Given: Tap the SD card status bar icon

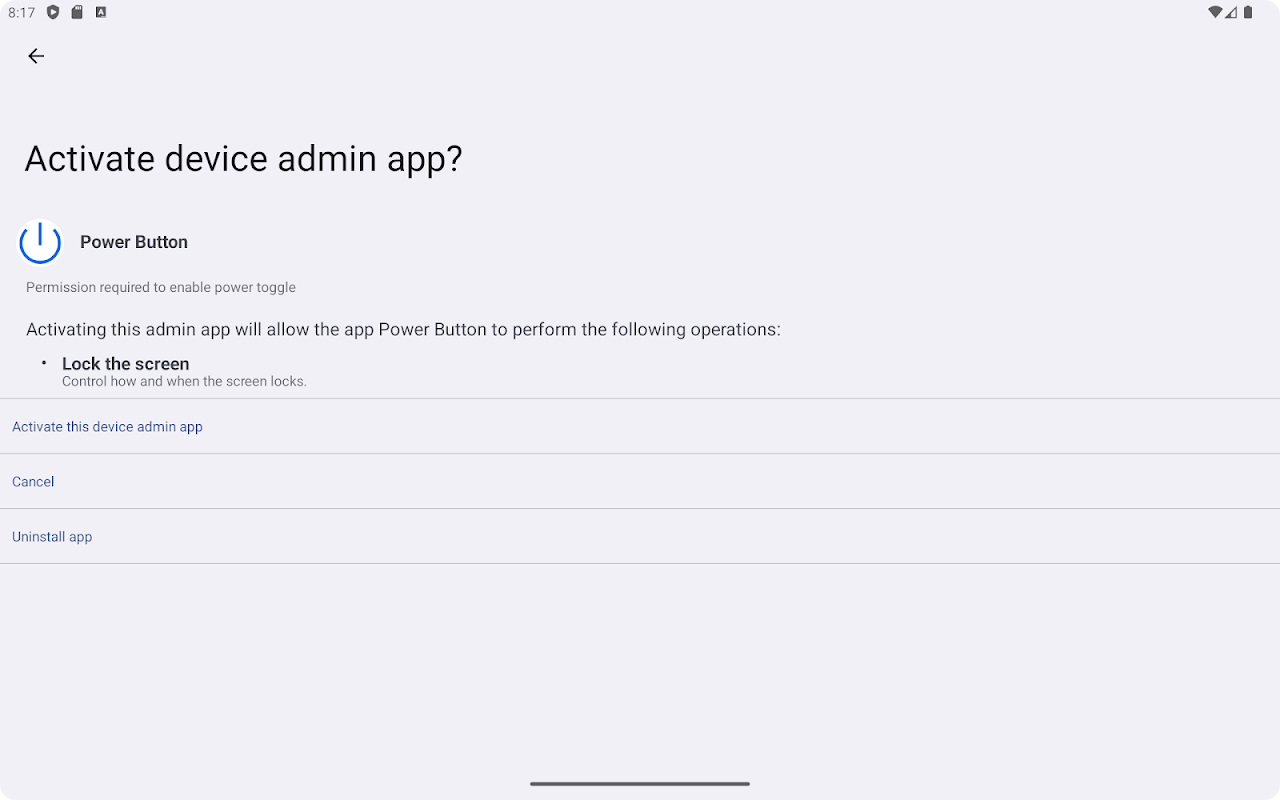Looking at the screenshot, I should pyautogui.click(x=77, y=13).
